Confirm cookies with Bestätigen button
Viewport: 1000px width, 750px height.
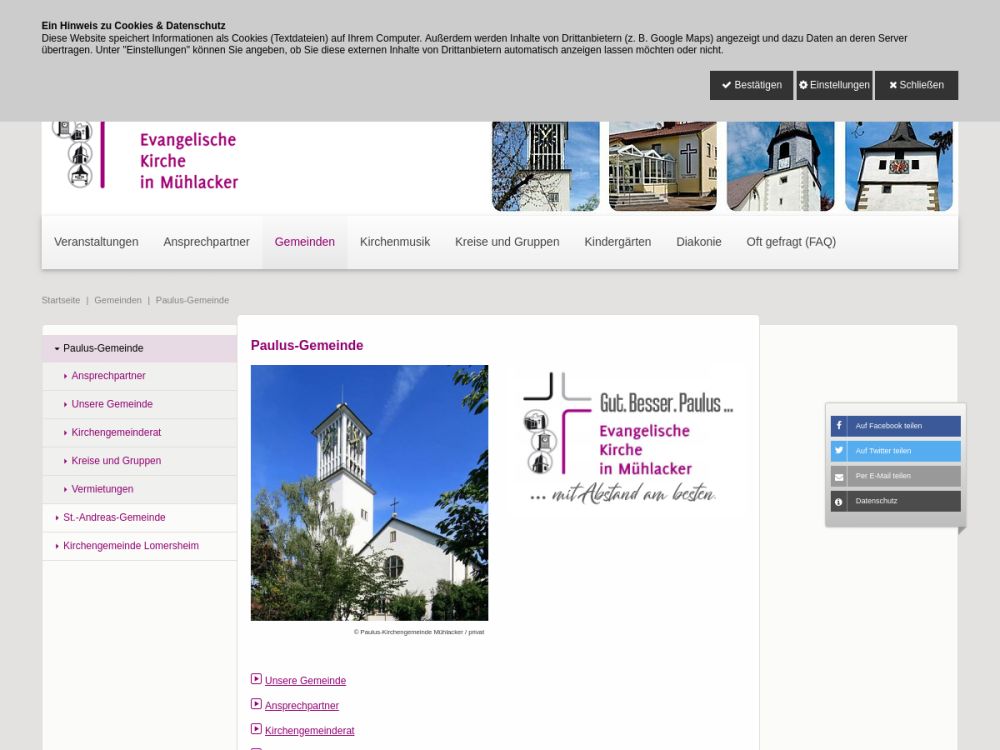751,85
